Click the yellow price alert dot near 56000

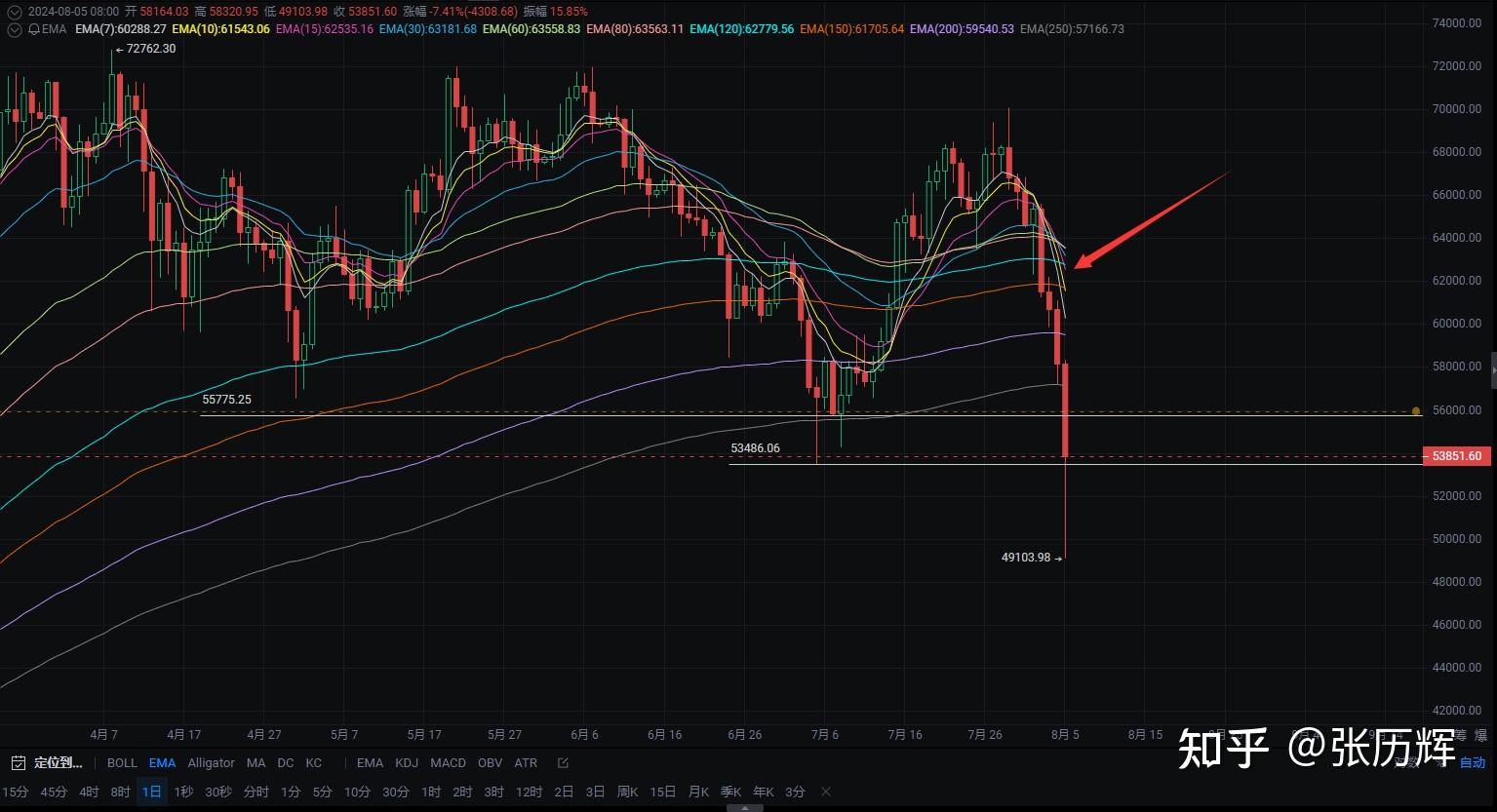pyautogui.click(x=1415, y=411)
